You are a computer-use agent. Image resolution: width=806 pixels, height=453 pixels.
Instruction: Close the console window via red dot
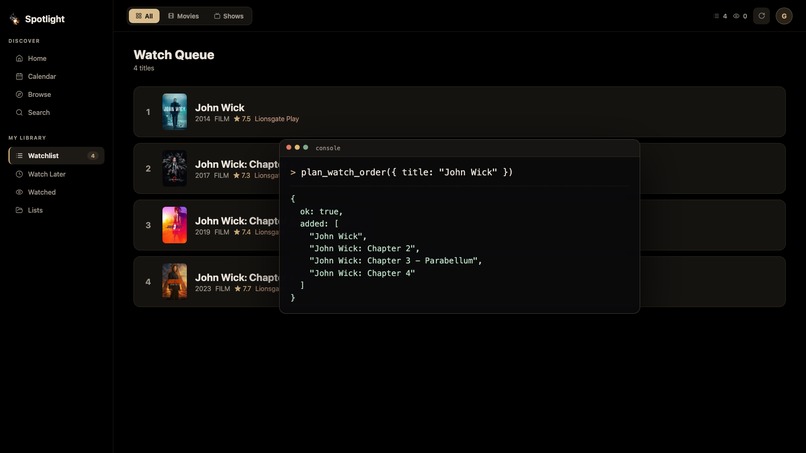(x=289, y=148)
